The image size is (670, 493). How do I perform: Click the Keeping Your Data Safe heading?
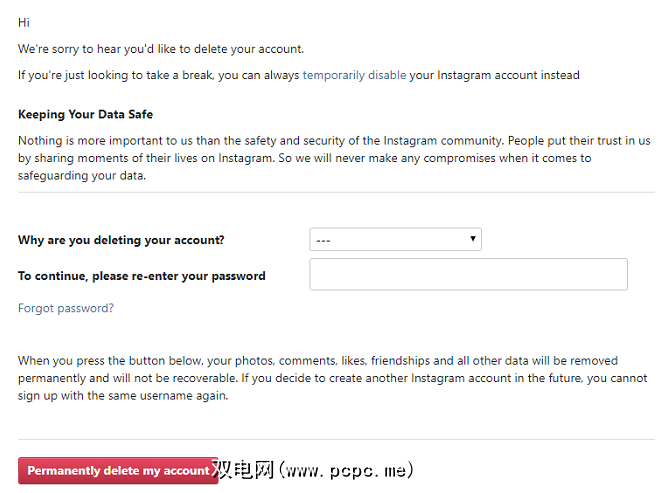tap(85, 115)
